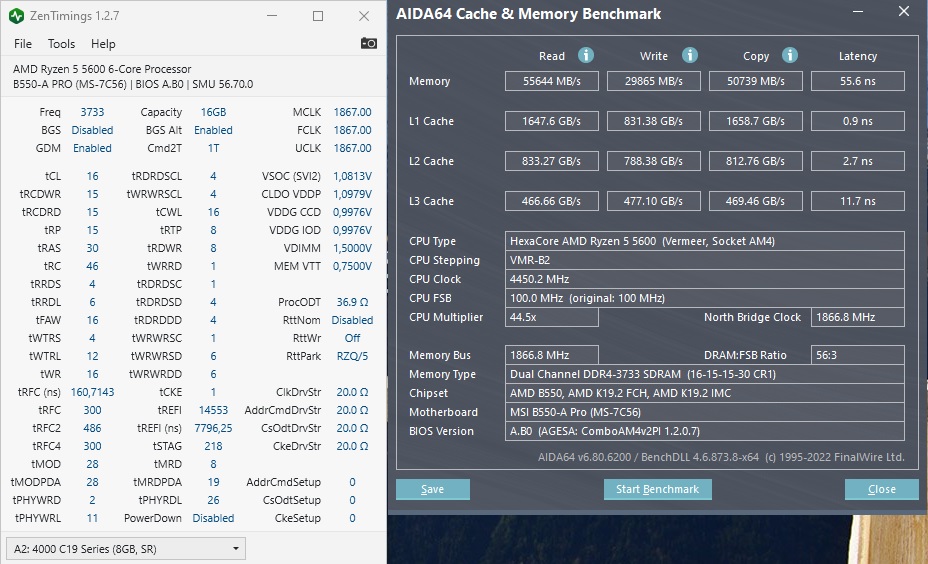Close the ZenTimings window
The height and width of the screenshot is (564, 928).
pyautogui.click(x=362, y=16)
